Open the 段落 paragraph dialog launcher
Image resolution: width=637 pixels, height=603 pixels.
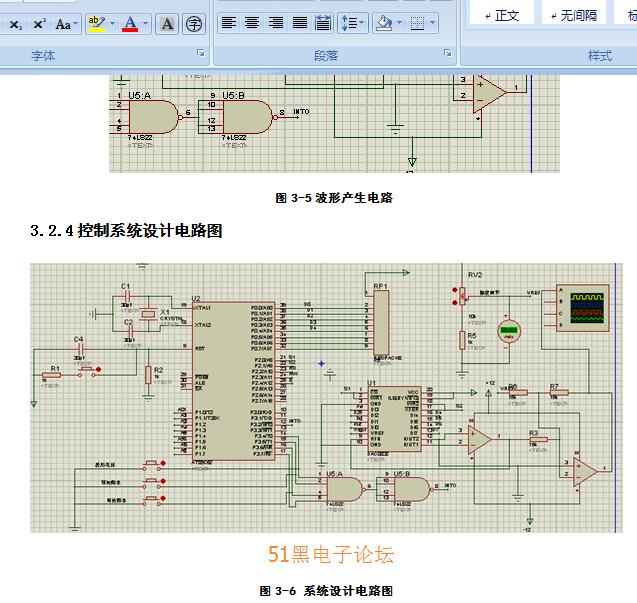click(x=448, y=53)
